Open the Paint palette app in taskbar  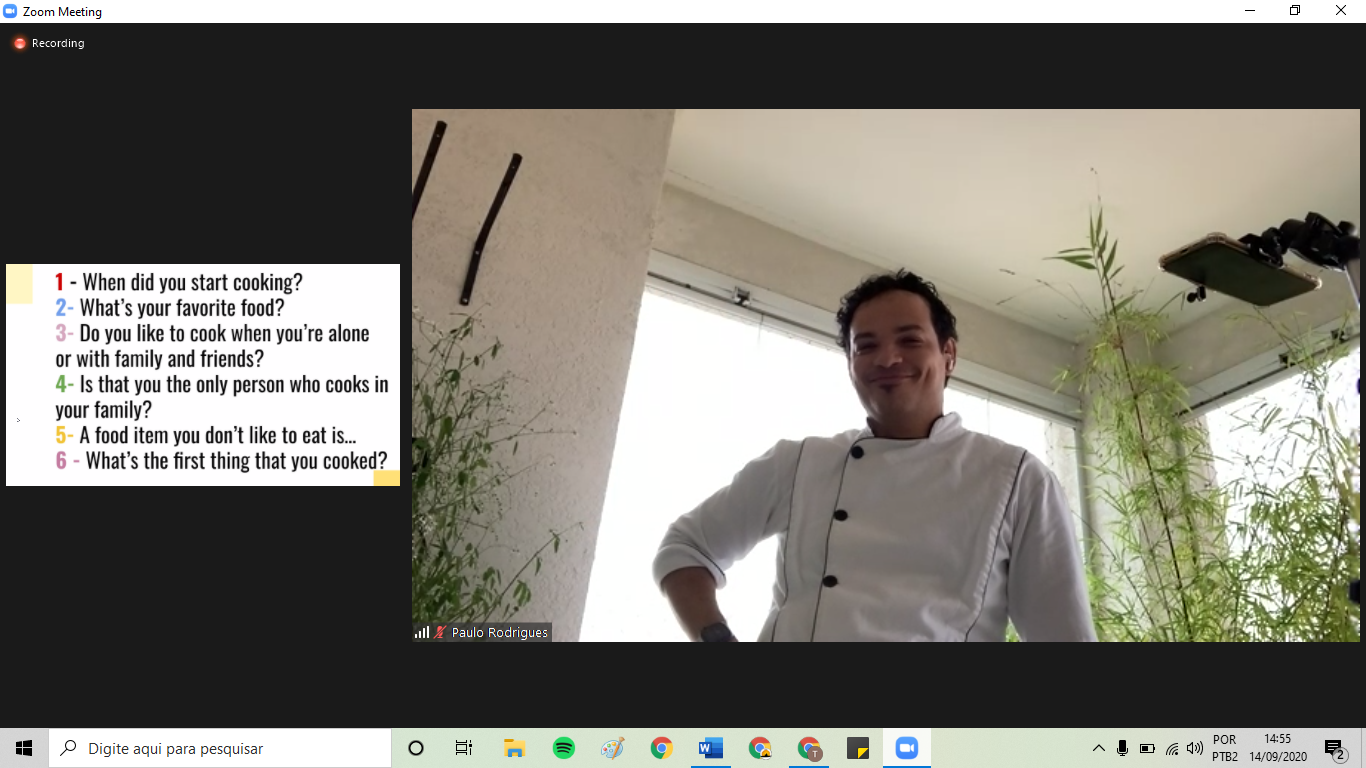[x=612, y=748]
